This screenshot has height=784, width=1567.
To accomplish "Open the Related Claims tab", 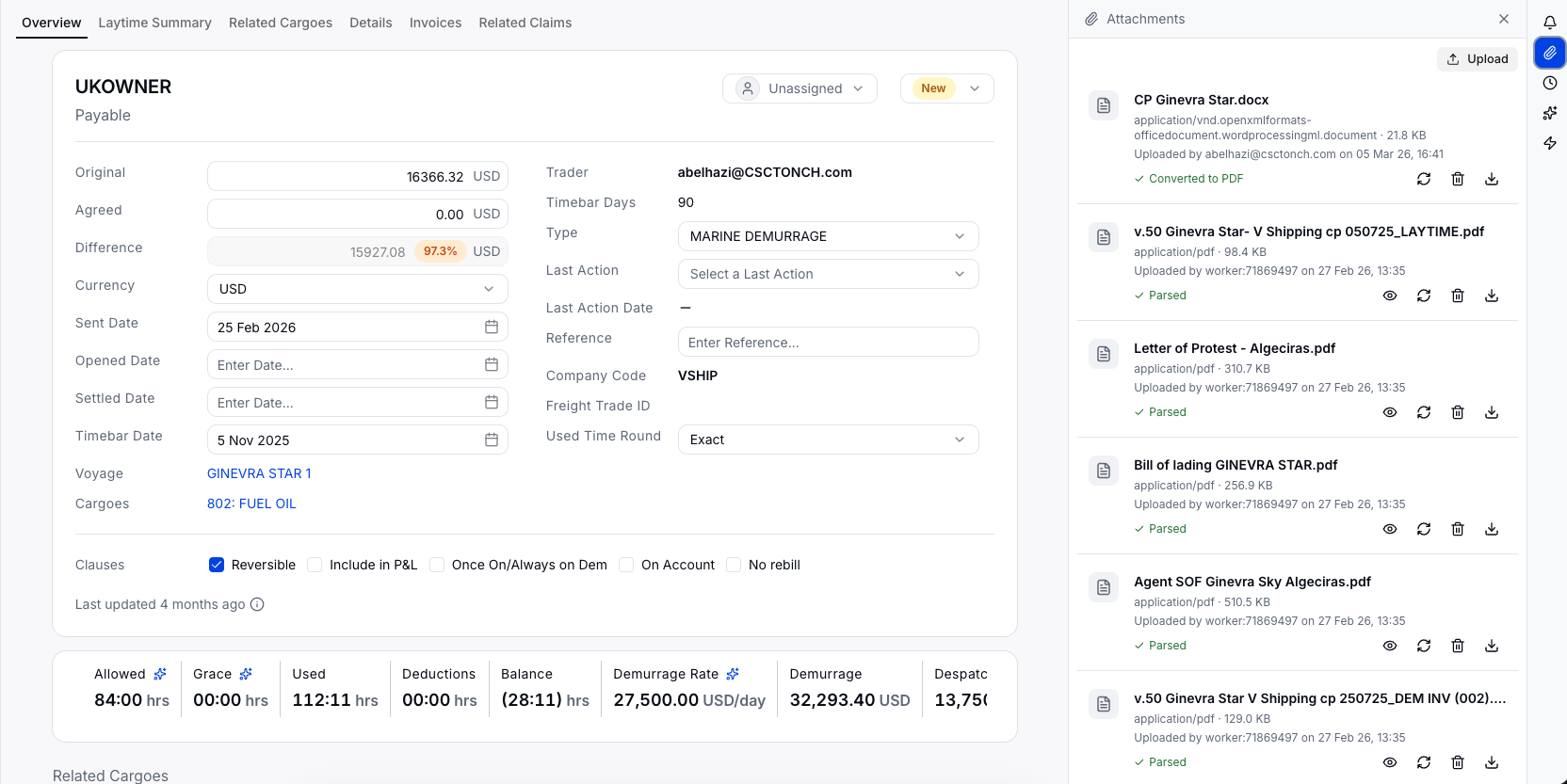I will point(525,23).
